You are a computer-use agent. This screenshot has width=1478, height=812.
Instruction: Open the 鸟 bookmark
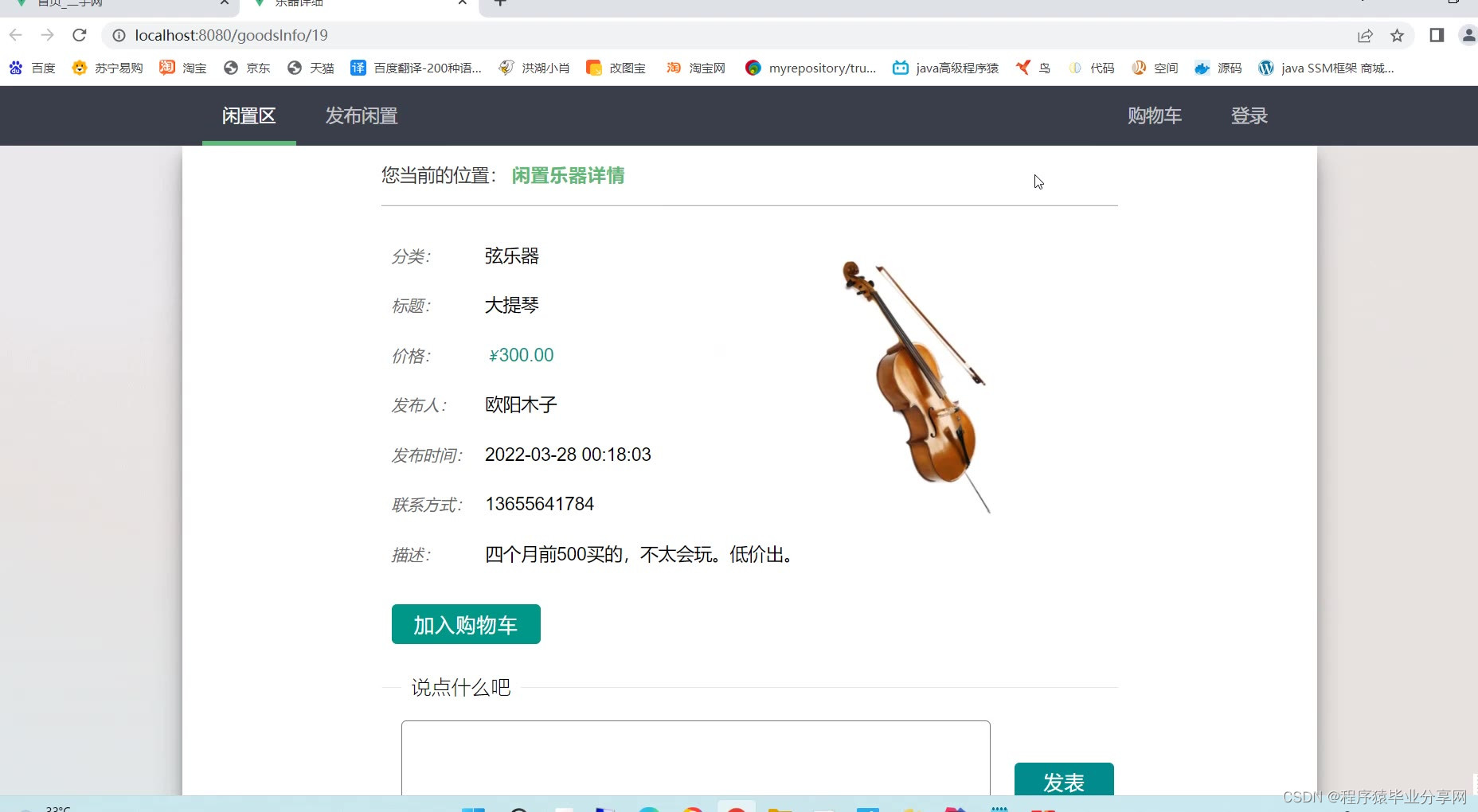tap(1033, 68)
